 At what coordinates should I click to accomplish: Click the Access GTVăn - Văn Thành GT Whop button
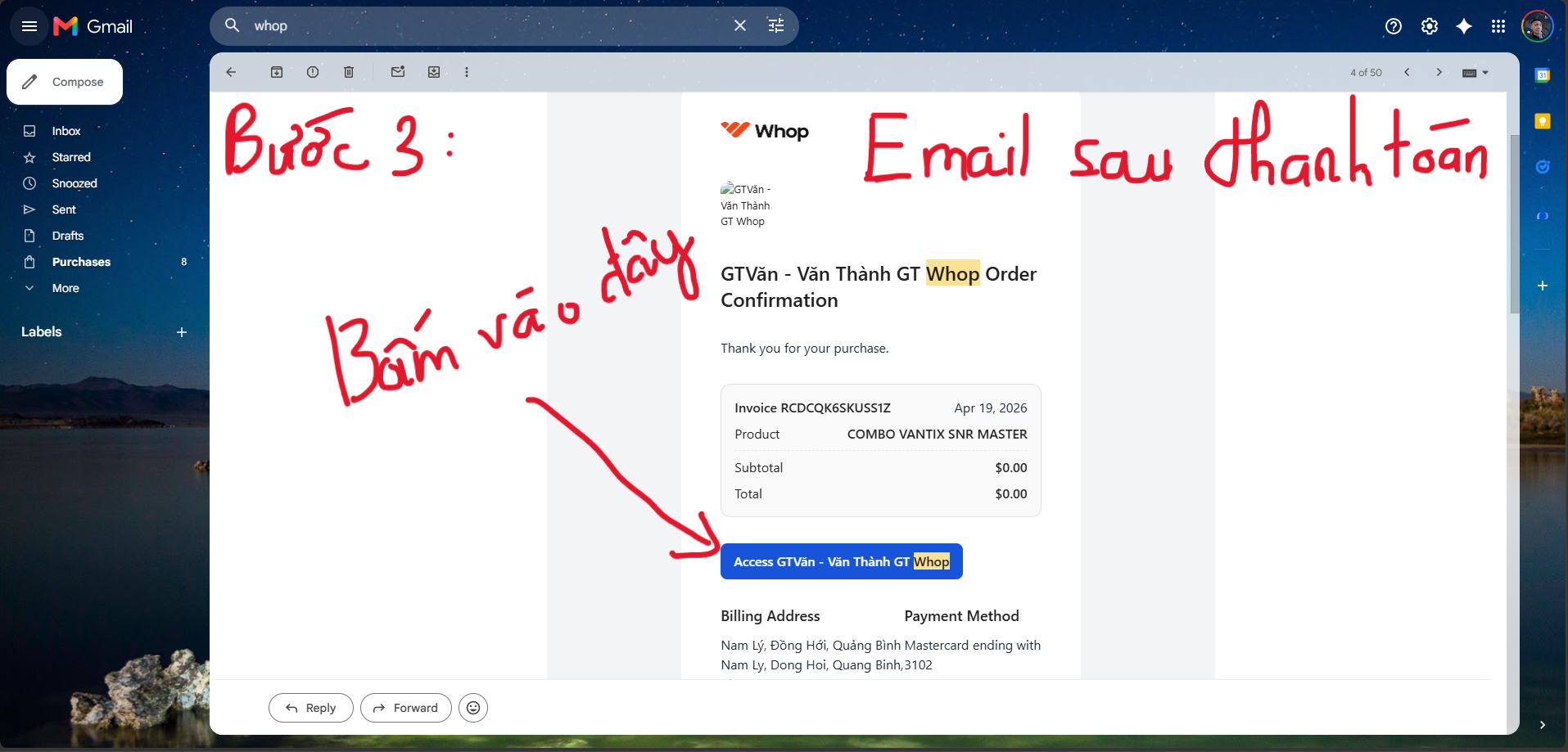point(842,561)
